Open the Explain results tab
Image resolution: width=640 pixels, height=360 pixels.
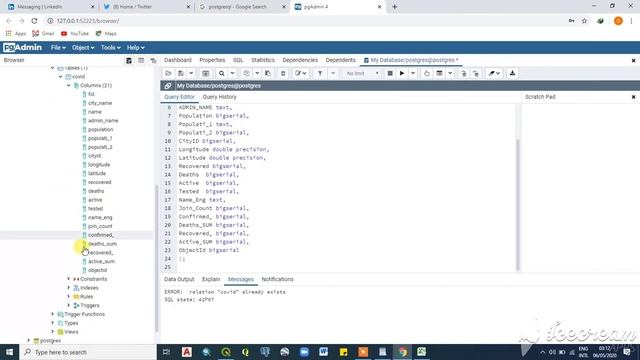click(211, 280)
